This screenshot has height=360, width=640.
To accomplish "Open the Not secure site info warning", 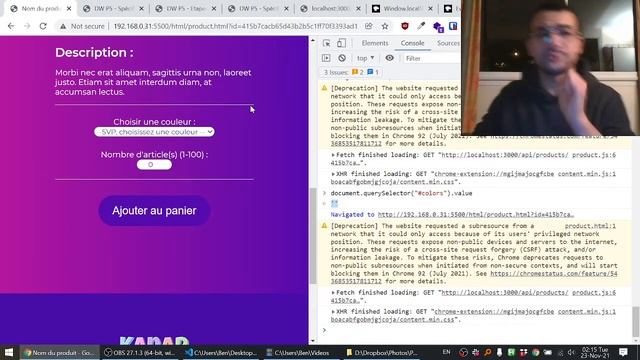I will tap(82, 26).
